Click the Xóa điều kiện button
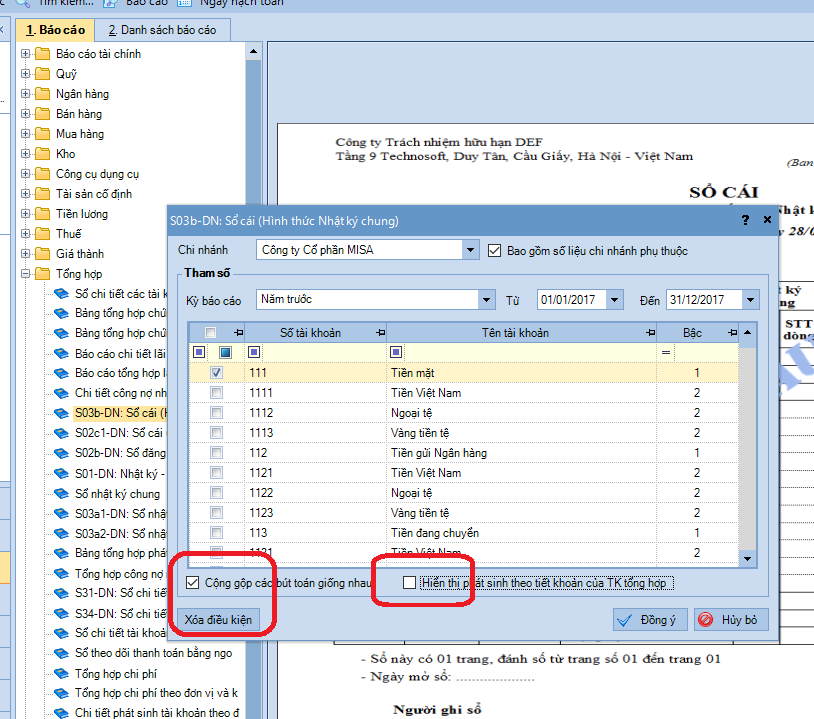Viewport: 814px width, 719px height. coord(218,620)
